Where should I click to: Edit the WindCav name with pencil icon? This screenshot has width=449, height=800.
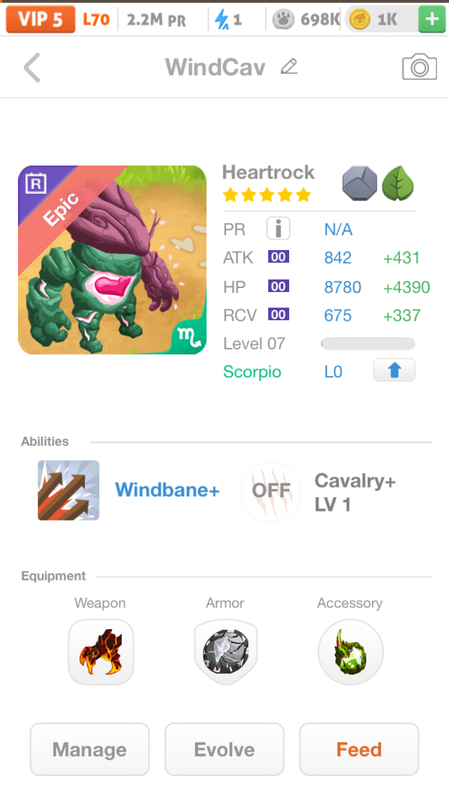click(x=289, y=67)
